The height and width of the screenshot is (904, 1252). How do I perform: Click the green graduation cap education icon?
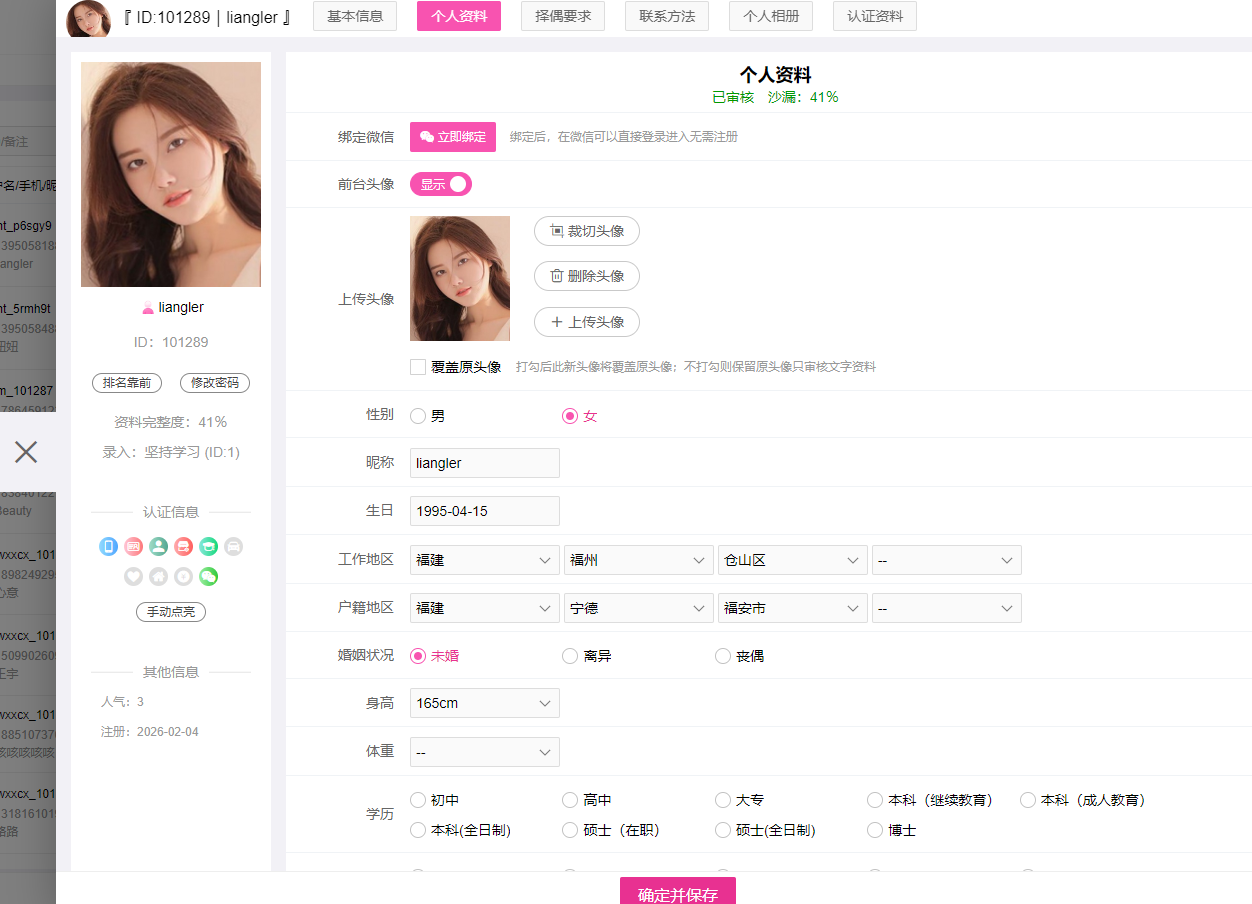208,546
